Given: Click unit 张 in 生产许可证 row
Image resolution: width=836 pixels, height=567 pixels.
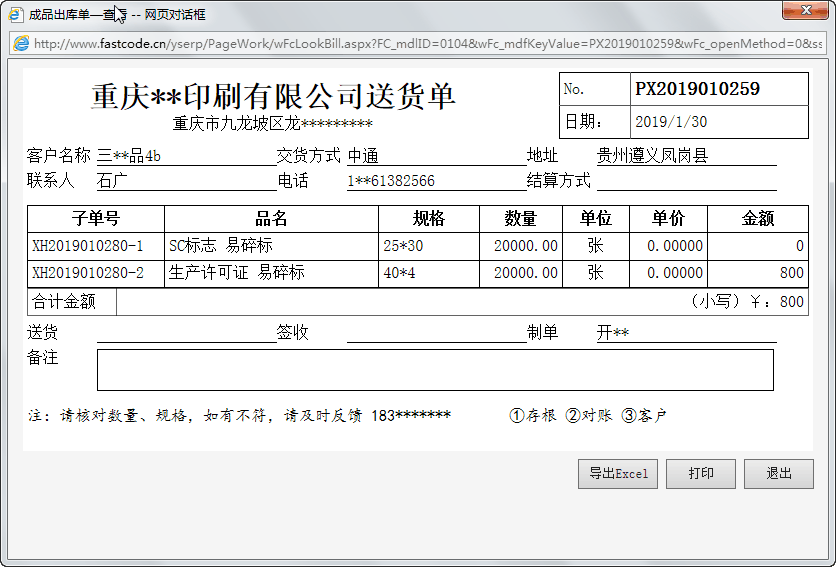Looking at the screenshot, I should (596, 273).
